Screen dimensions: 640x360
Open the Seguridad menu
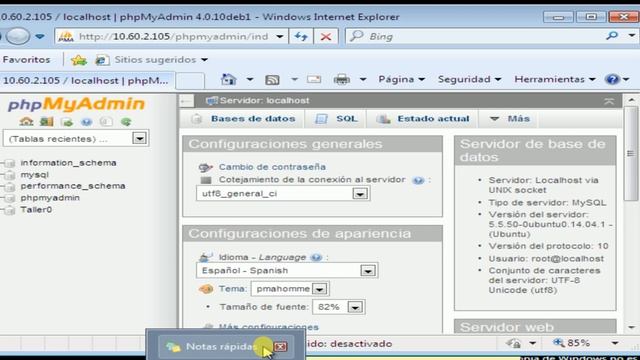(469, 79)
